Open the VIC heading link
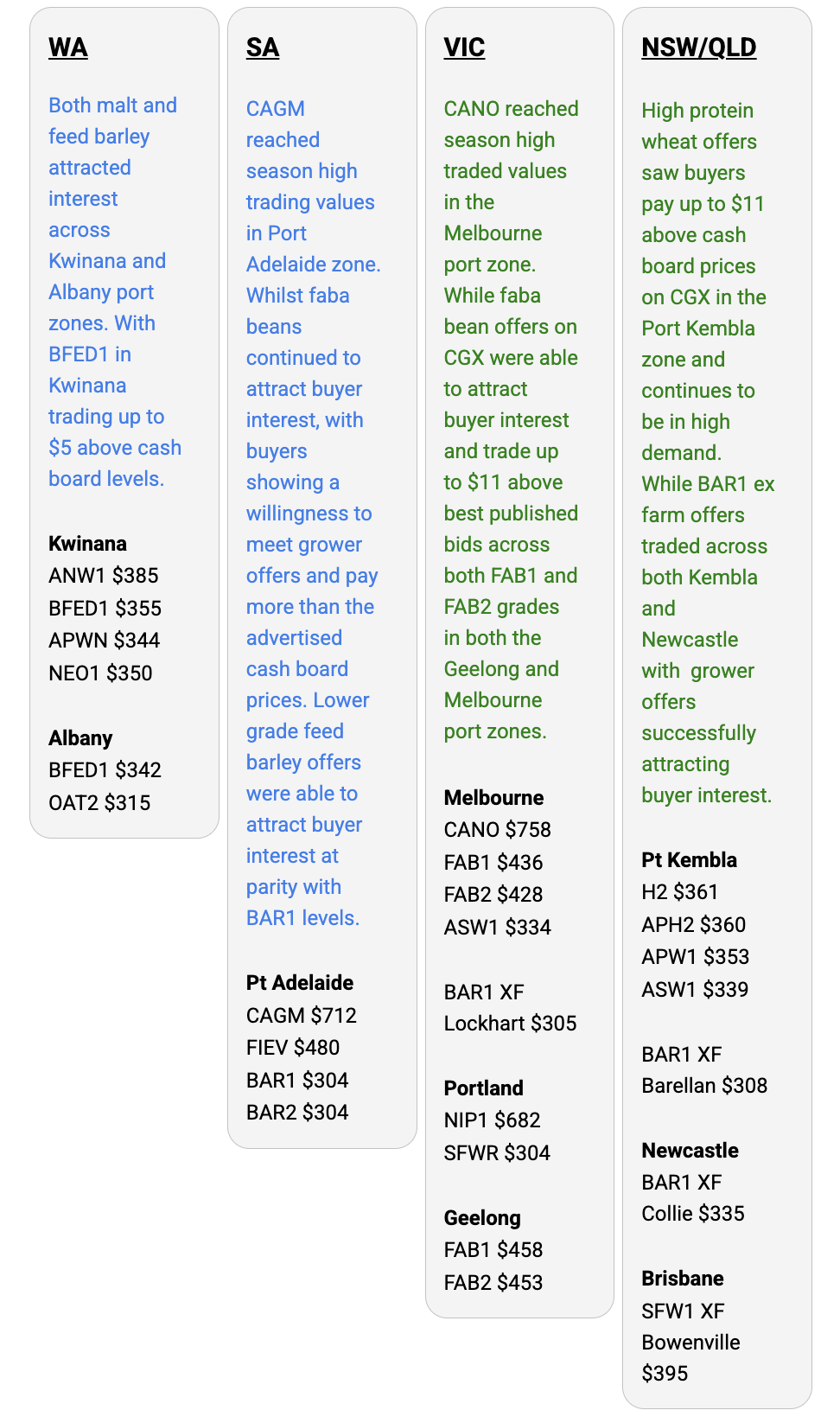This screenshot has height=1423, width=840. pos(464,48)
